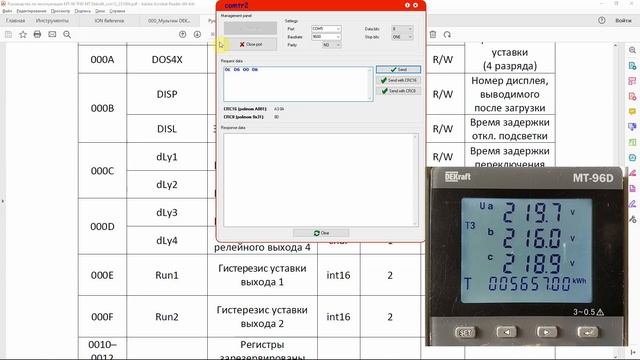Open the Редактирование menu
Screen dimensions: 640x360
31,11
